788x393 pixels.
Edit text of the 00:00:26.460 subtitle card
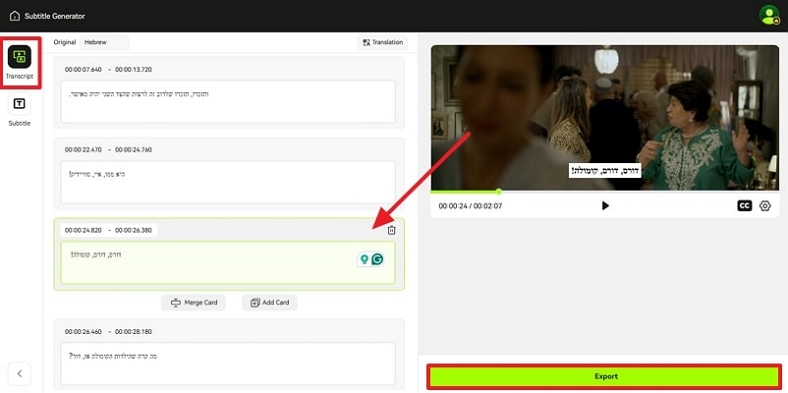click(228, 363)
